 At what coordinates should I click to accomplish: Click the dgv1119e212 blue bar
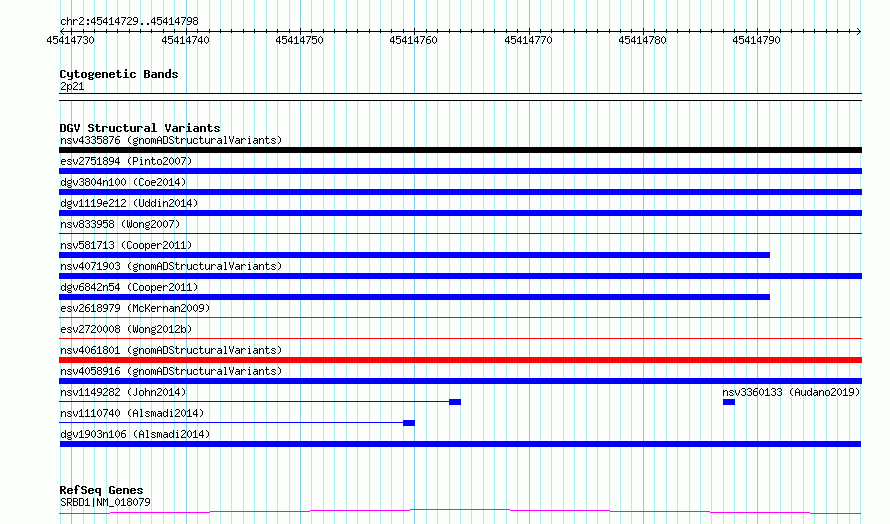pyautogui.click(x=460, y=213)
